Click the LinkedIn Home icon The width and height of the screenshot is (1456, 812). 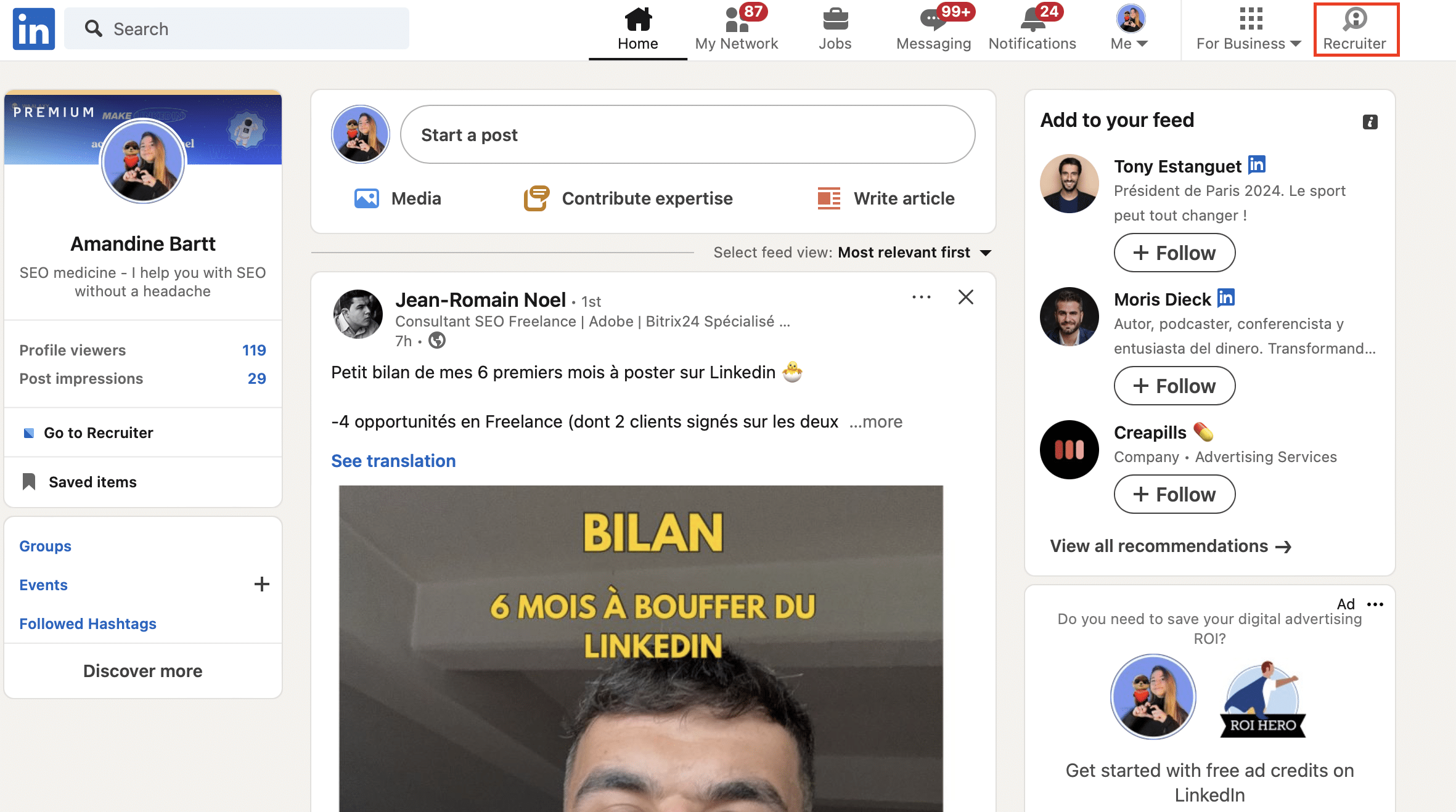pyautogui.click(x=637, y=19)
